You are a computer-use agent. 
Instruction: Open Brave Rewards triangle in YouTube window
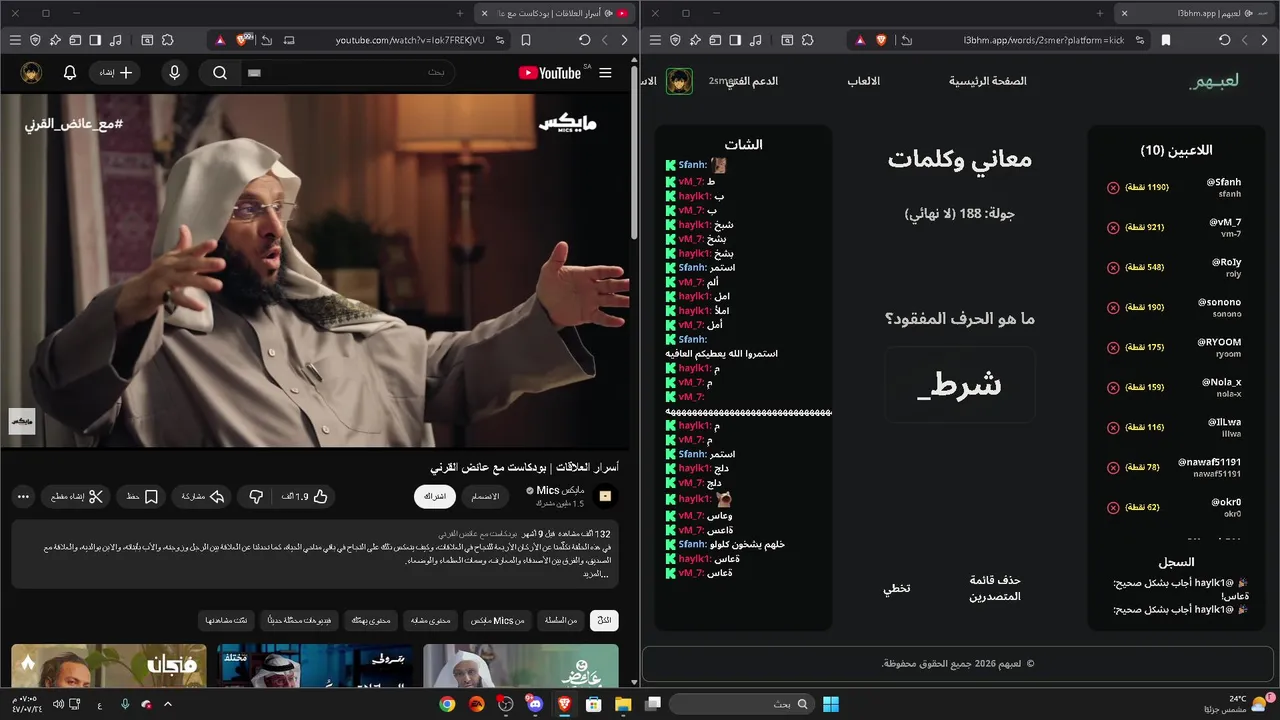pos(219,40)
